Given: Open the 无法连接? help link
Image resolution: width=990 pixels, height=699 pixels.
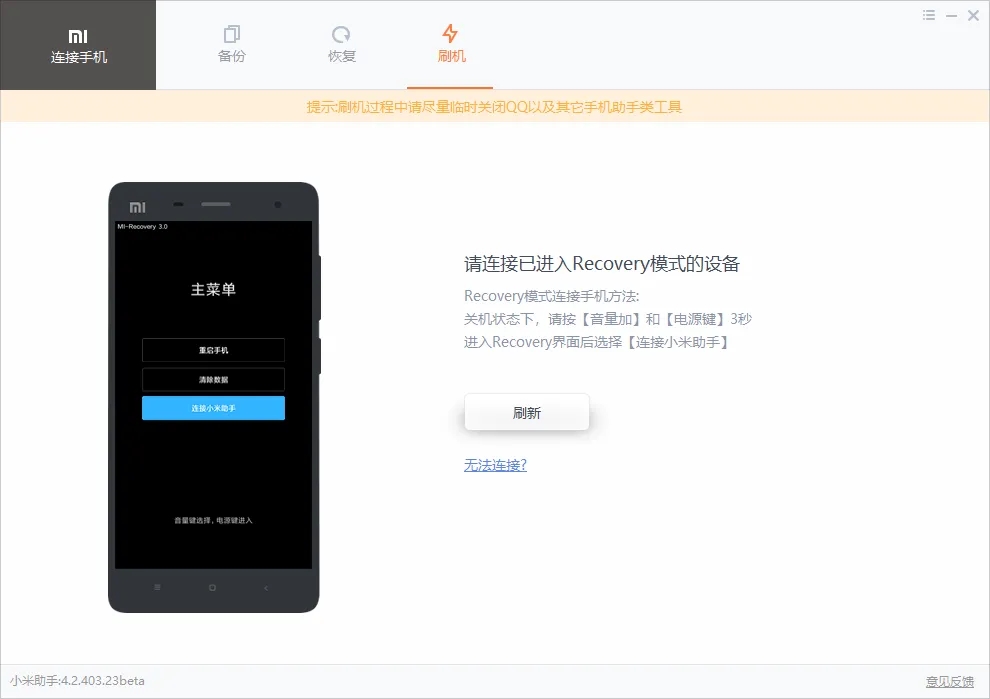Looking at the screenshot, I should pyautogui.click(x=494, y=465).
